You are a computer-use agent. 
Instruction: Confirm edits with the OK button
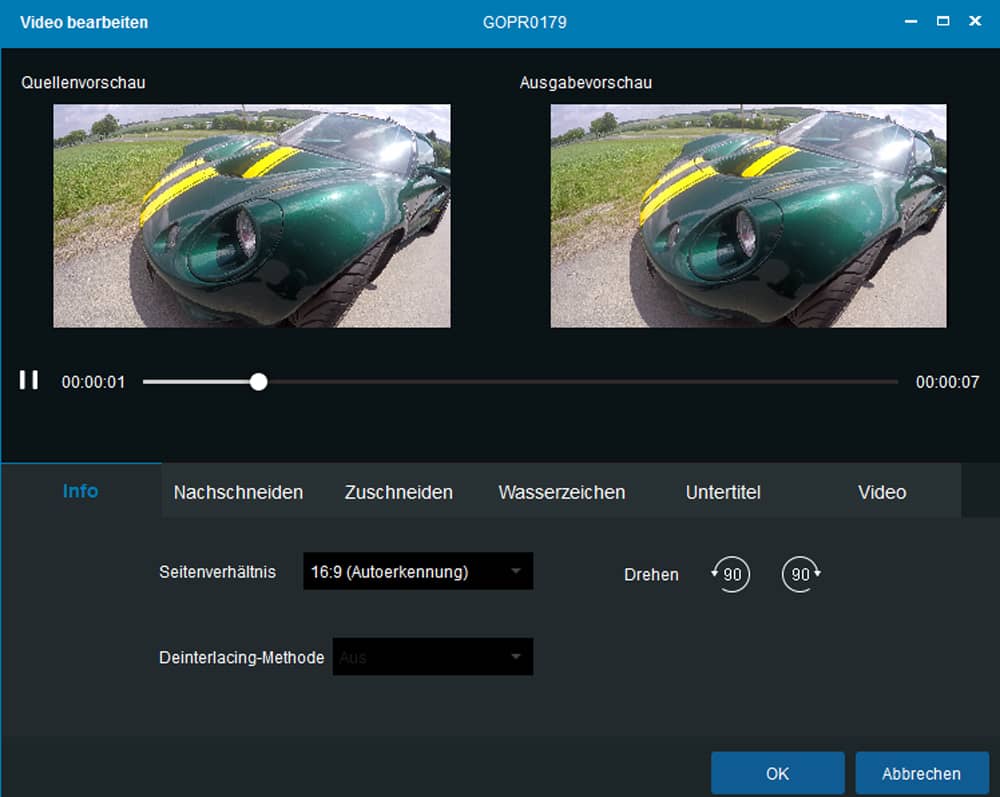point(777,773)
